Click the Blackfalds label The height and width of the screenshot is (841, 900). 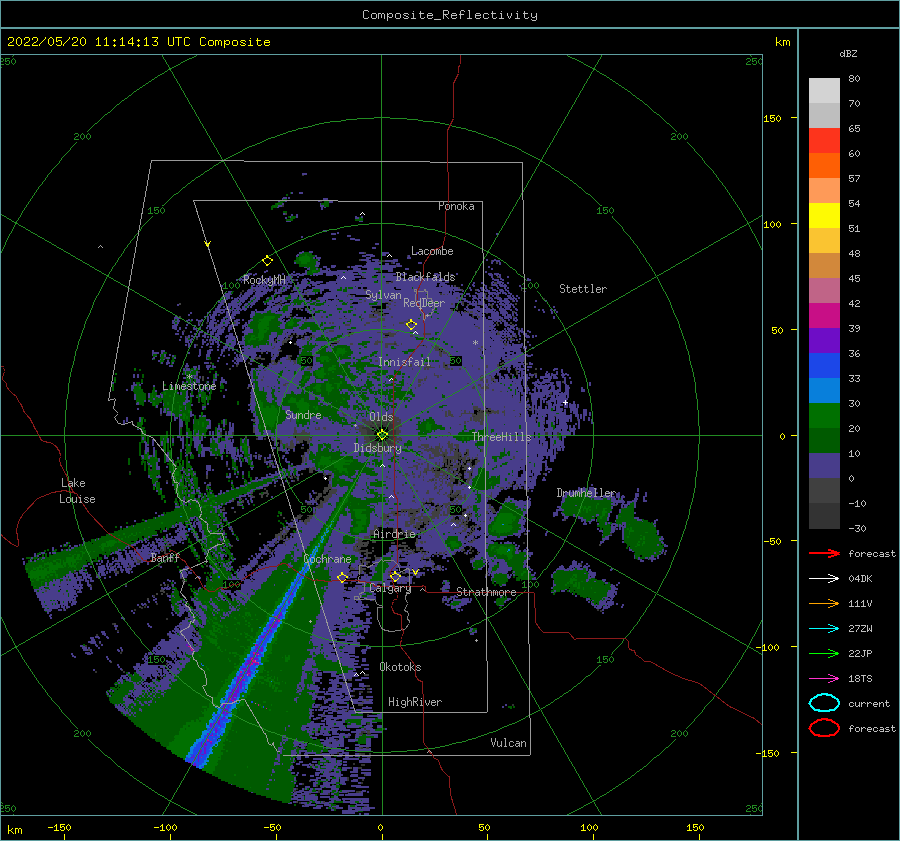tap(425, 277)
